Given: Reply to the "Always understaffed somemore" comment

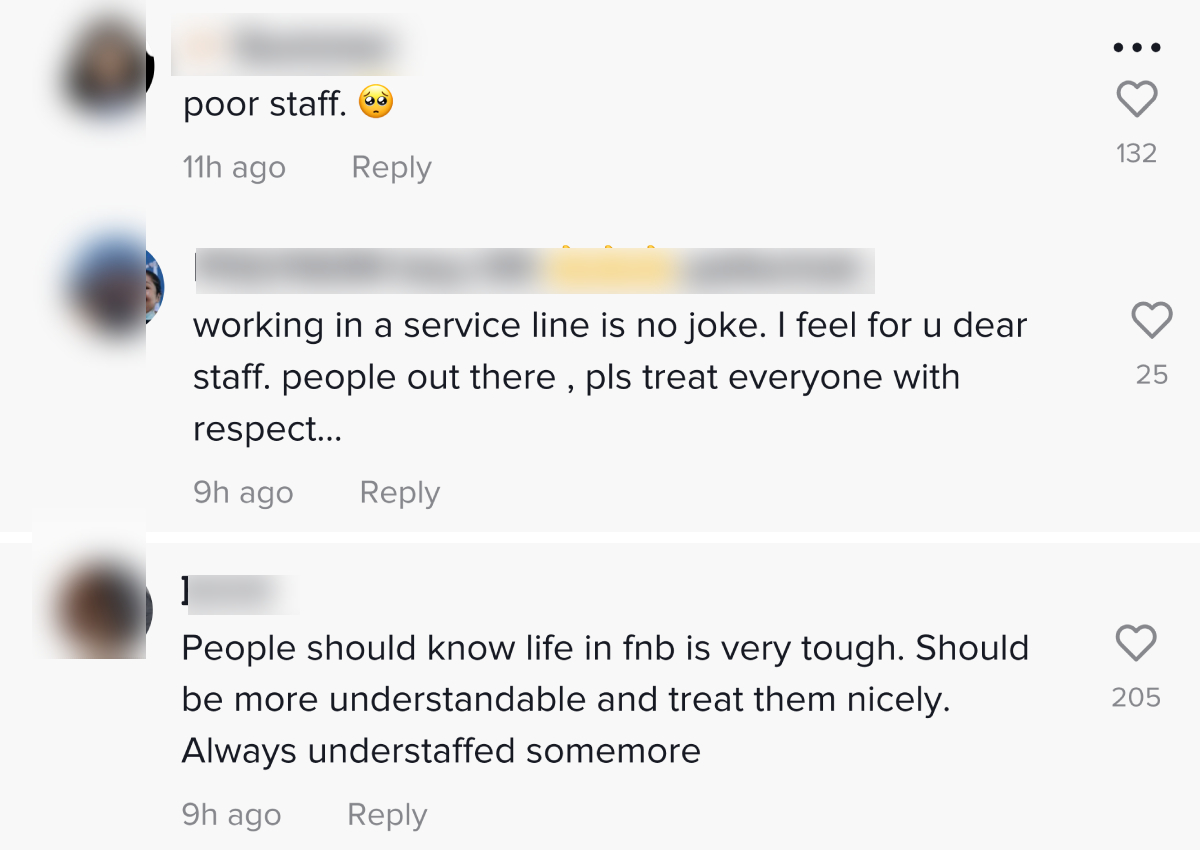Looking at the screenshot, I should [x=387, y=815].
